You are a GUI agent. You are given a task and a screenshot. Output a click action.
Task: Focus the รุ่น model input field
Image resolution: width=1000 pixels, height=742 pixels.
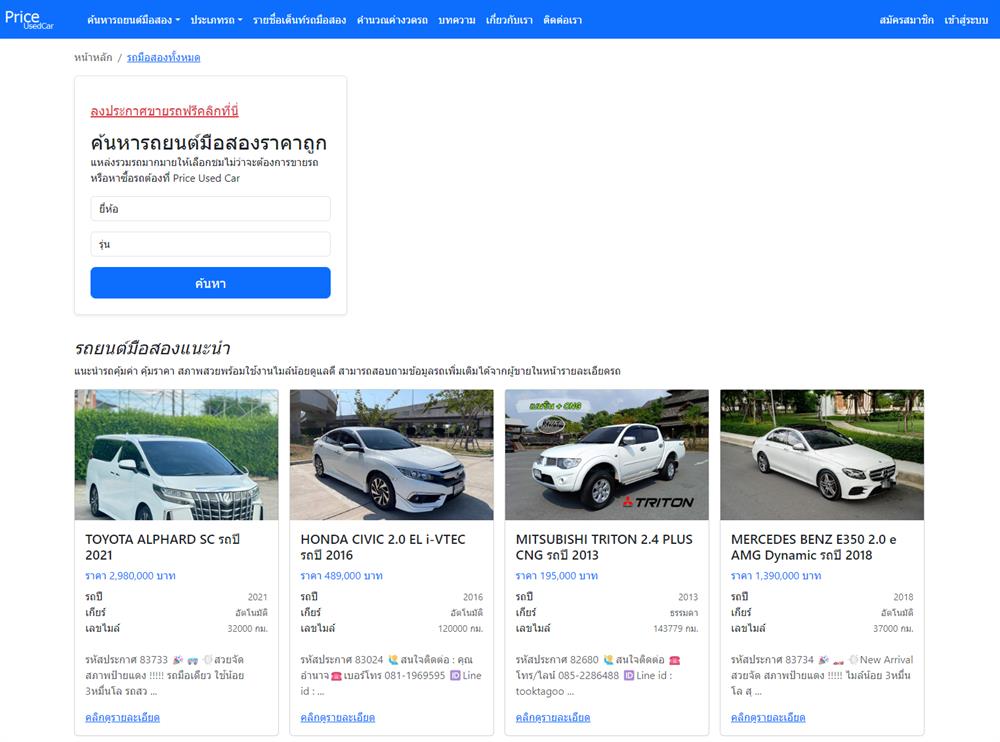pyautogui.click(x=210, y=244)
